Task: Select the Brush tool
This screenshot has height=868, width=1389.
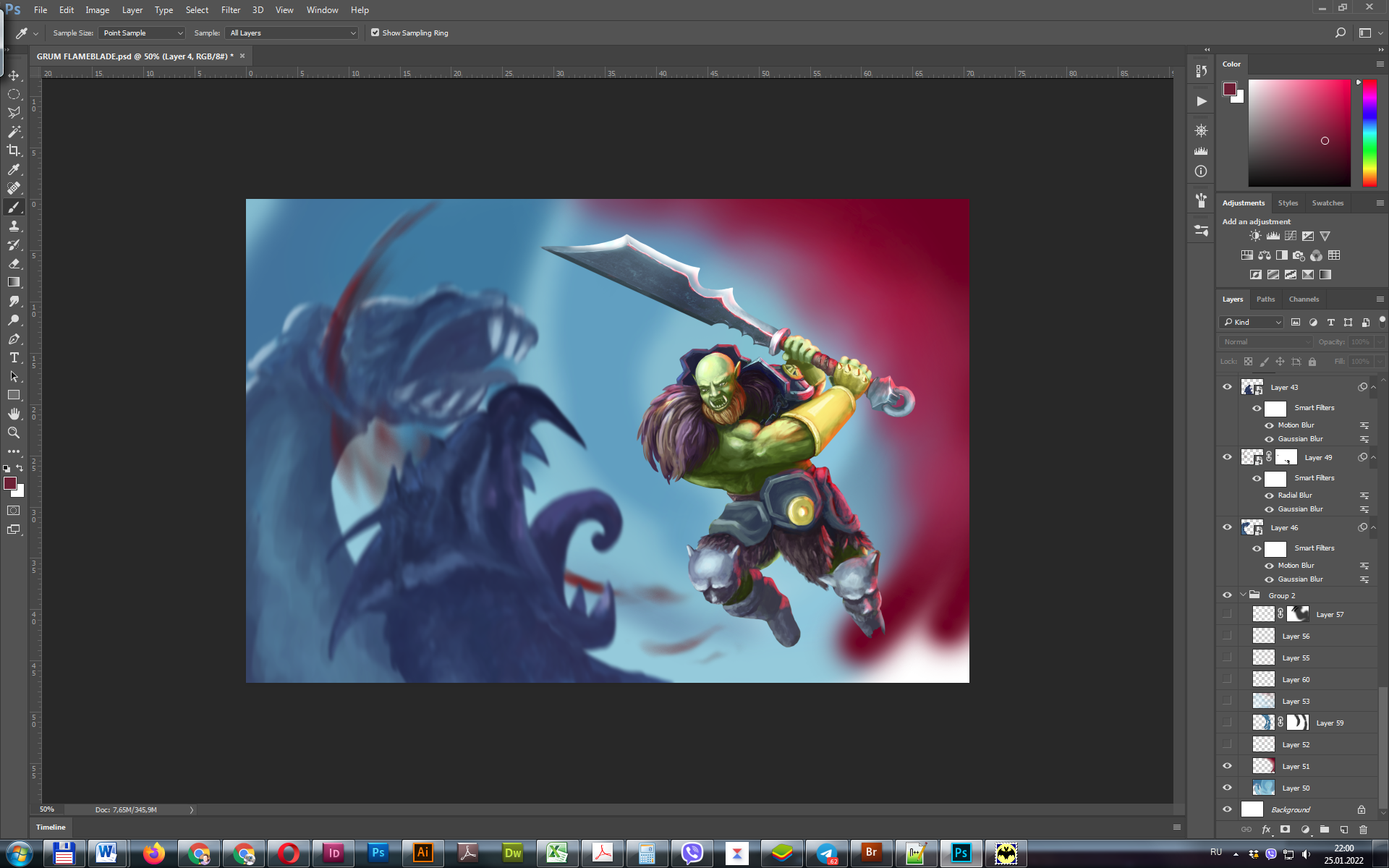Action: tap(14, 207)
